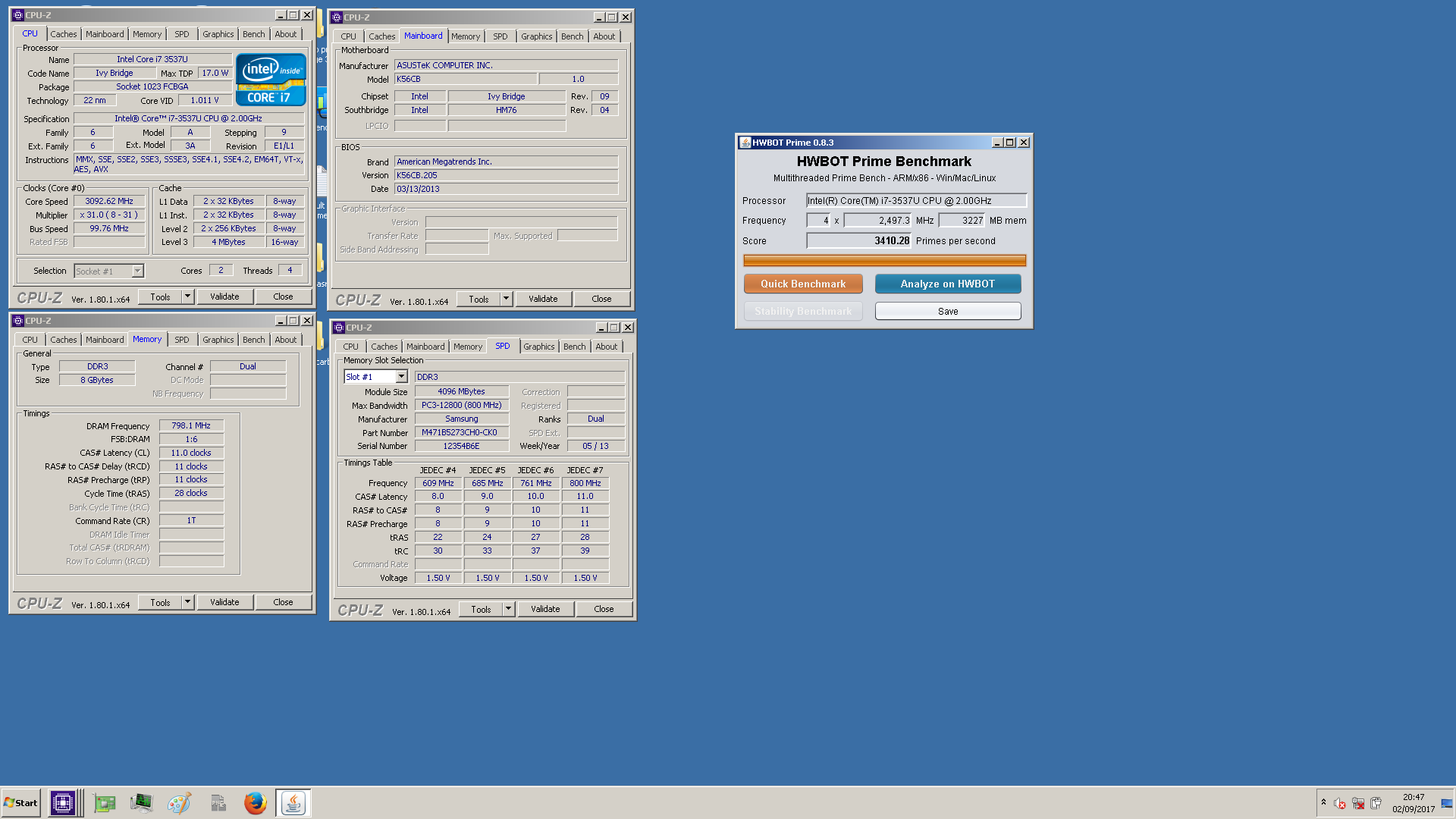Click title icon of CPU-Z Memory window

click(18, 321)
